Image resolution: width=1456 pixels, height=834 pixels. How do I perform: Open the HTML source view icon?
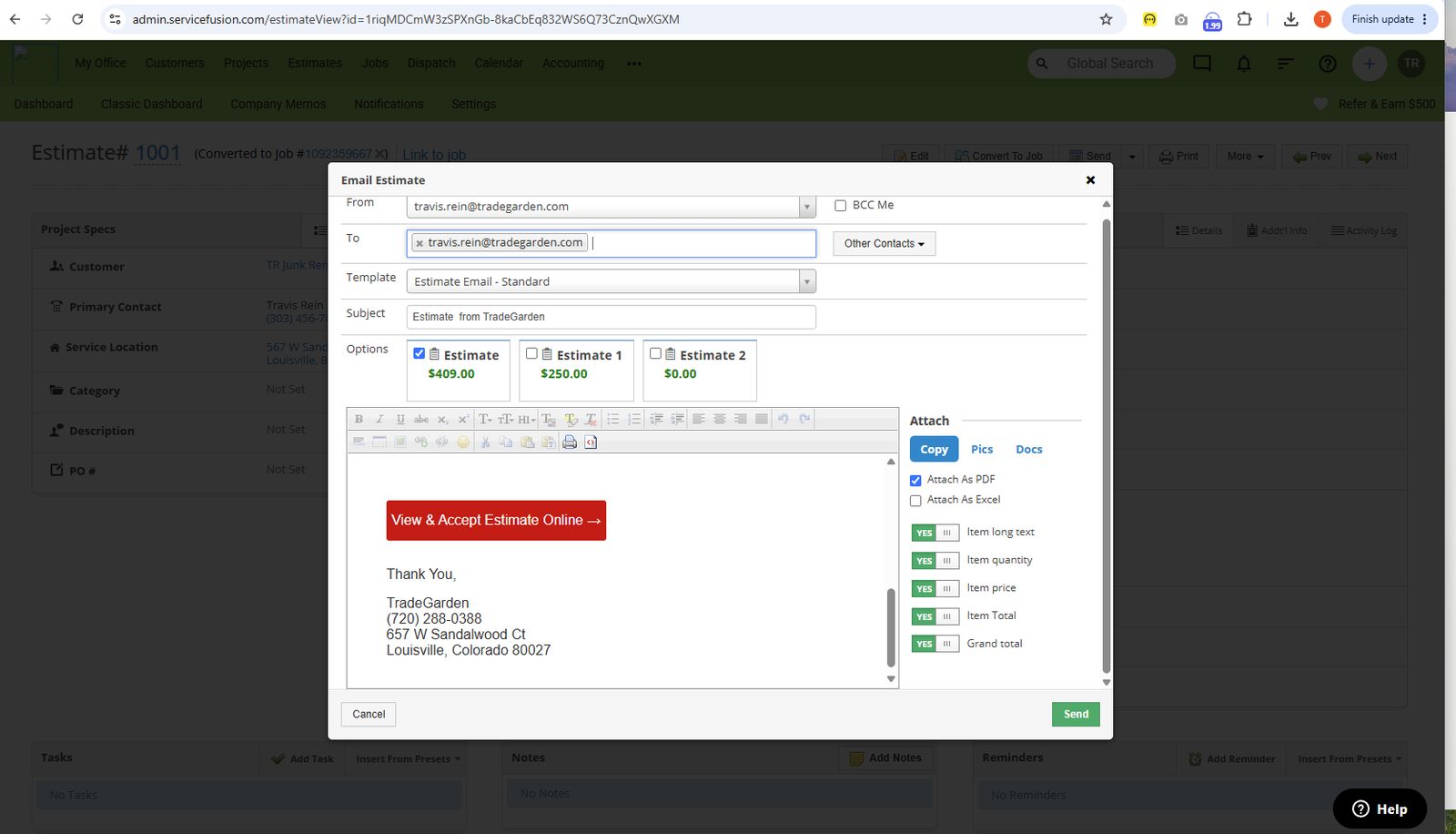coord(591,442)
